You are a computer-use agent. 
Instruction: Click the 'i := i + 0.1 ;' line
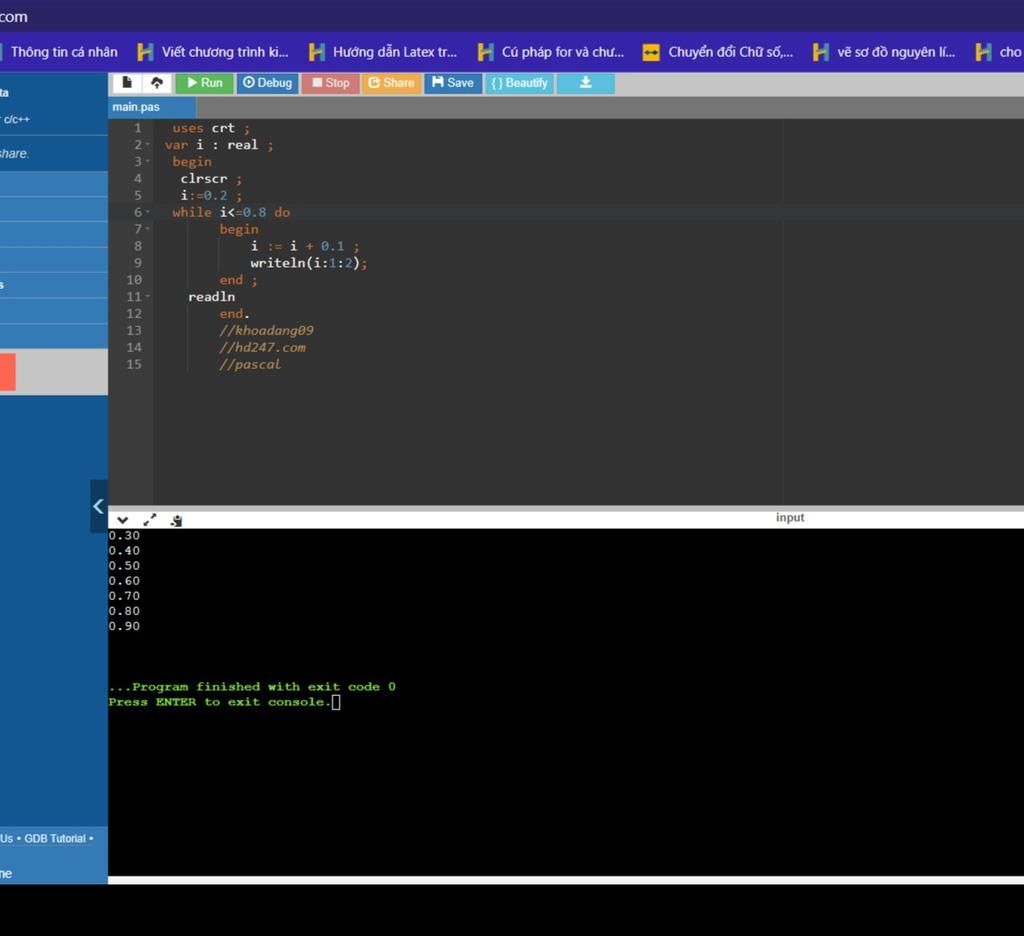click(x=304, y=246)
